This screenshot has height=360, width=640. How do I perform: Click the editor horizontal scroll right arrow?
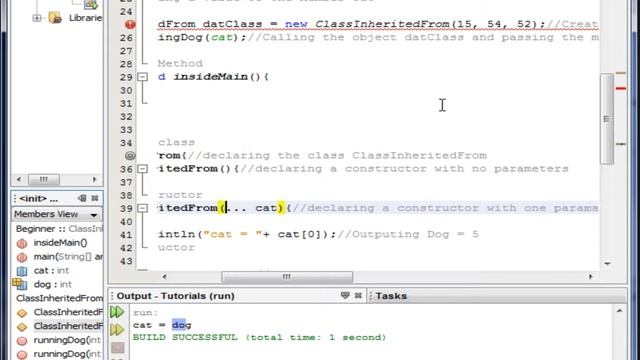click(x=590, y=277)
